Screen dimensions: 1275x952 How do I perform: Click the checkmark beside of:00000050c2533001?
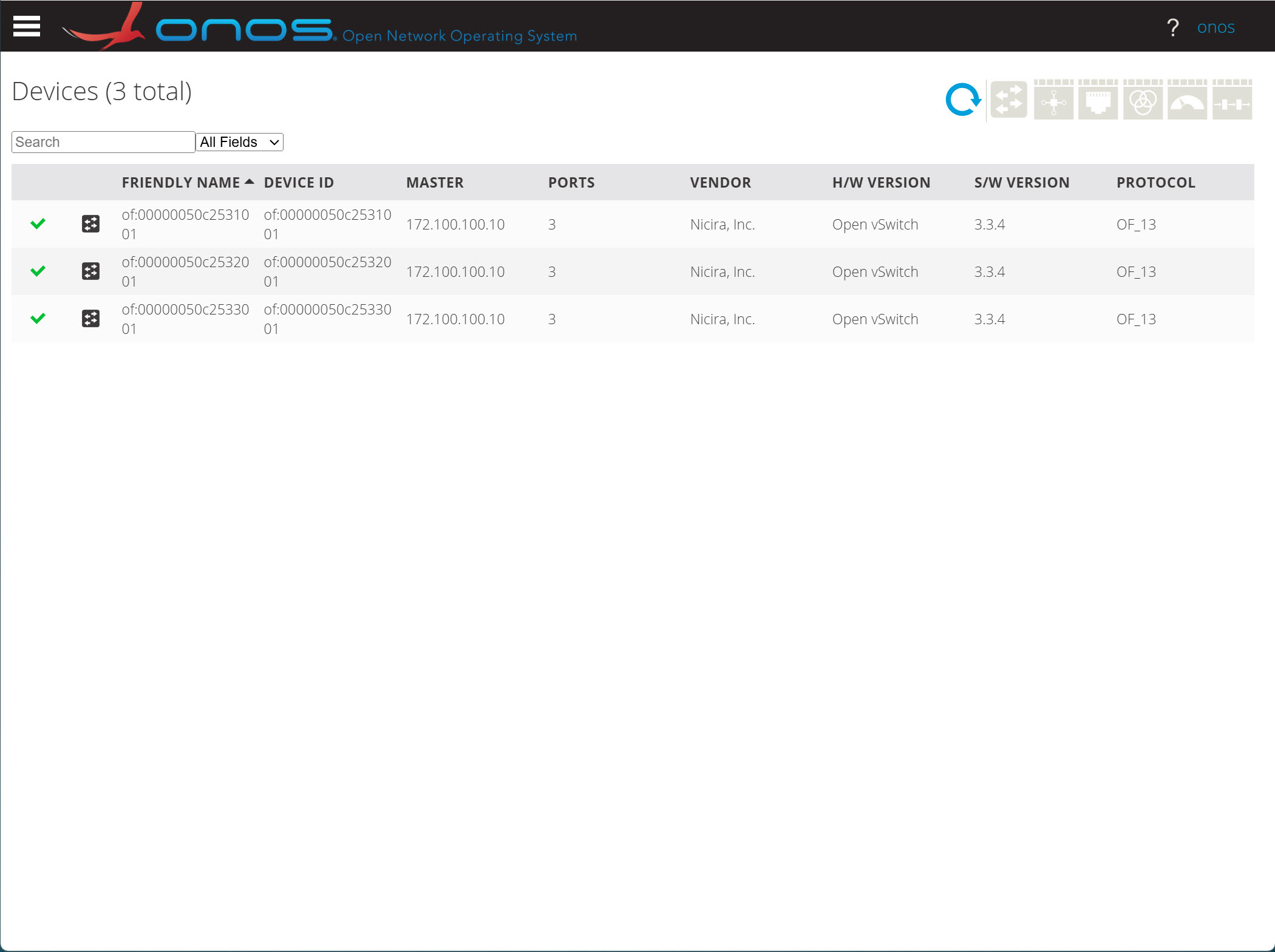(38, 318)
